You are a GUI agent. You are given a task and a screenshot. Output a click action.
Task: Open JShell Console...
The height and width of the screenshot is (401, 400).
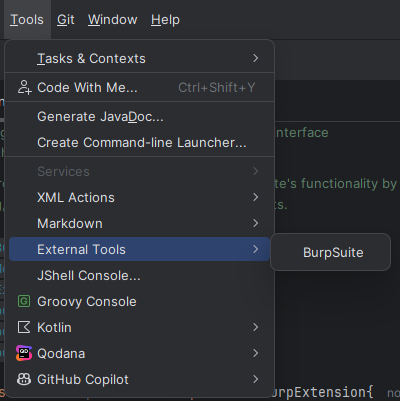coord(139,275)
